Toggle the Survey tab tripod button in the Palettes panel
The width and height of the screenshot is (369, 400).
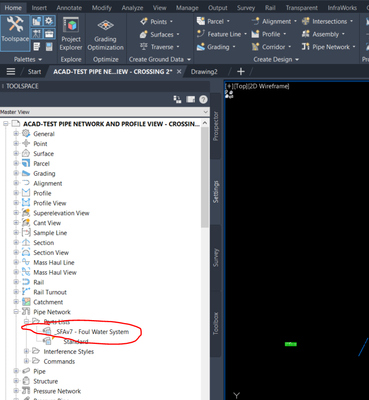(37, 34)
